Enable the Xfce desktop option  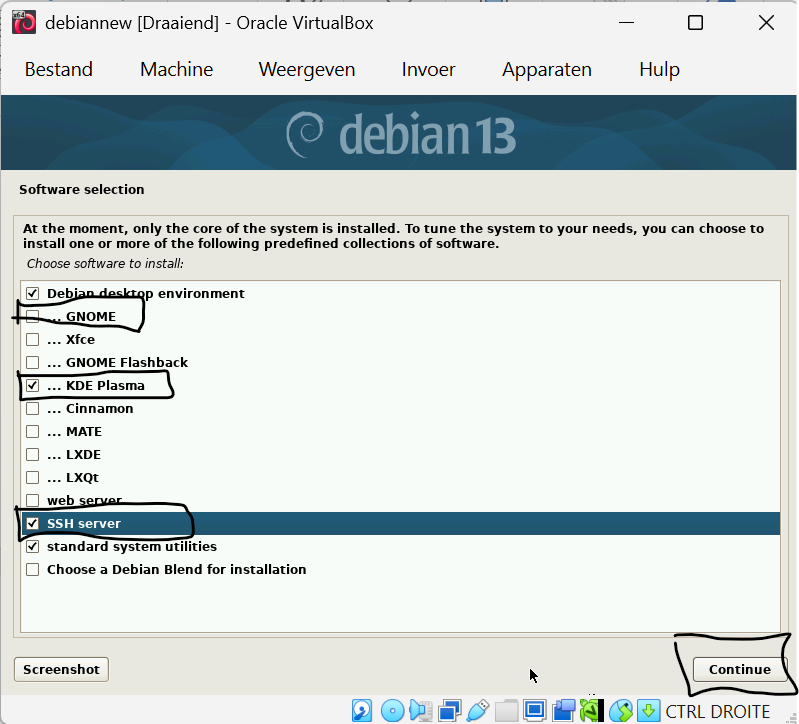[x=33, y=339]
